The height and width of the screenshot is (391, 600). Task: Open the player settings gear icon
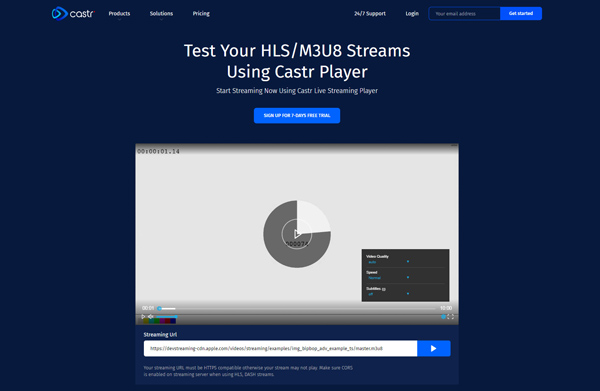pyautogui.click(x=443, y=316)
